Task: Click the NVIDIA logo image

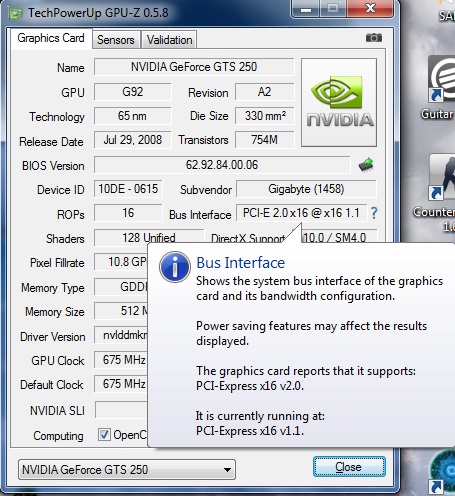Action: coord(339,102)
